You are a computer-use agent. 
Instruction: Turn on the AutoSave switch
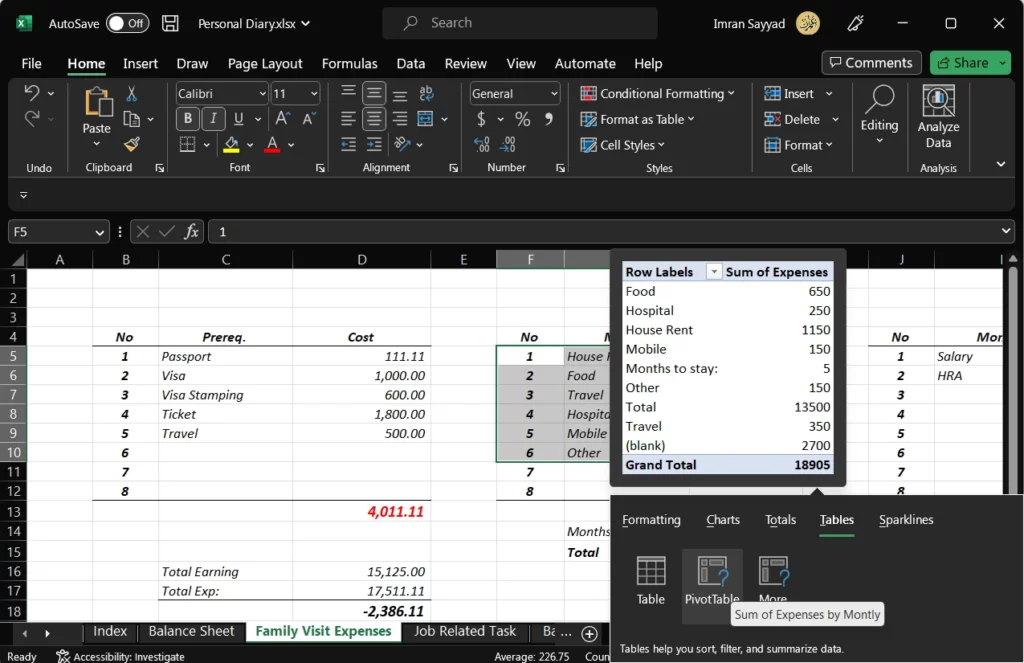[x=127, y=23]
